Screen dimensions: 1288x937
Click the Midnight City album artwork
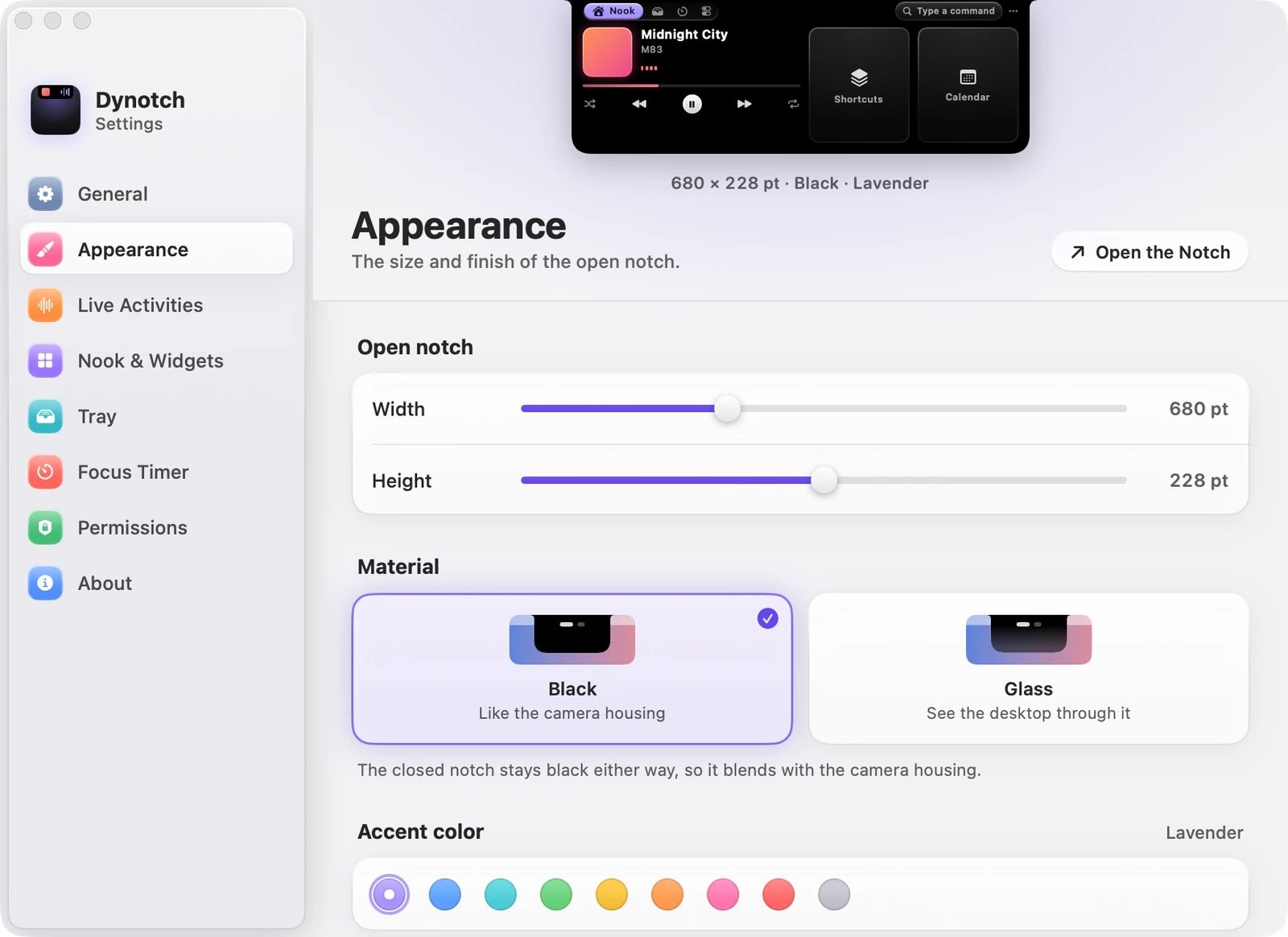coord(608,52)
